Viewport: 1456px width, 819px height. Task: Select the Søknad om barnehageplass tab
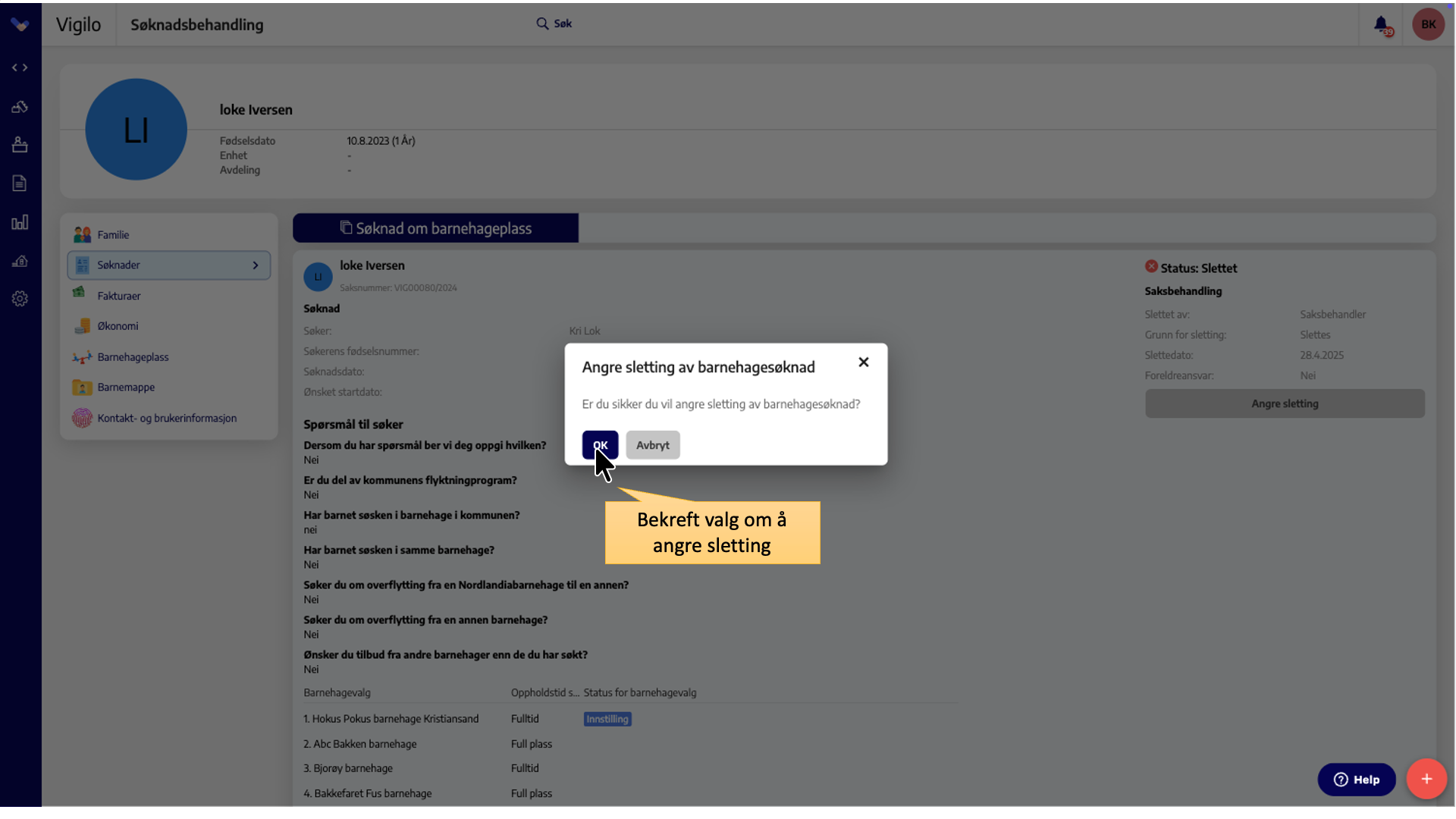[x=436, y=228]
